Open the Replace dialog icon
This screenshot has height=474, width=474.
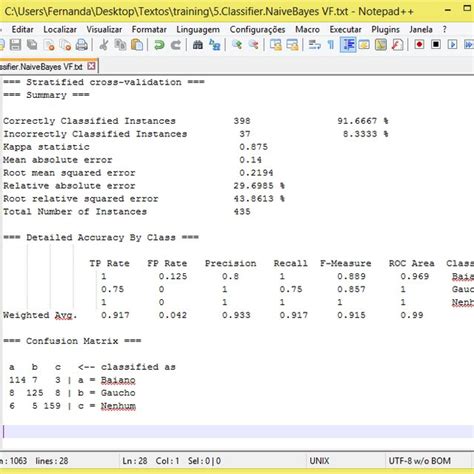[x=215, y=45]
